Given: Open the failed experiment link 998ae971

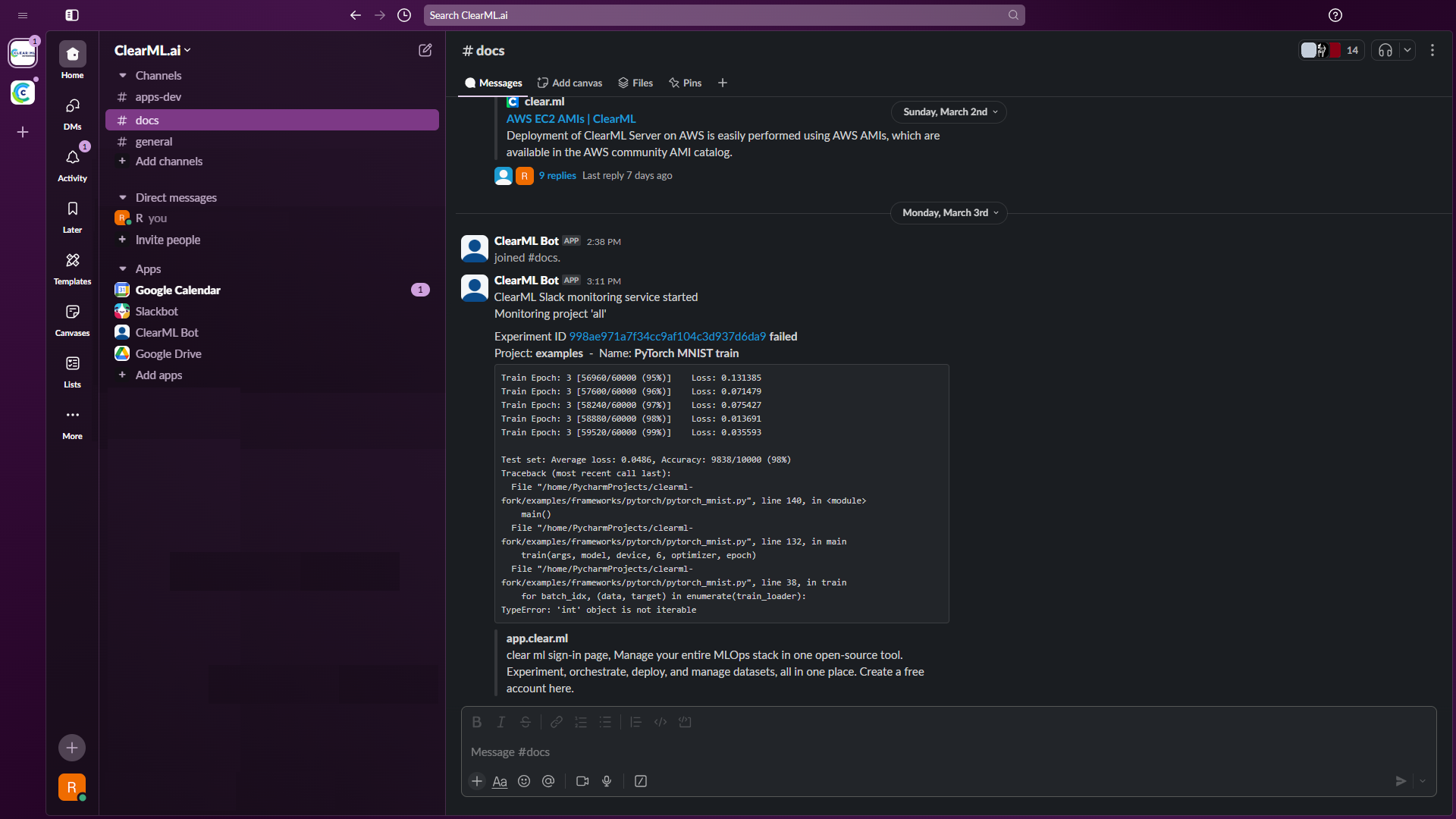Looking at the screenshot, I should click(667, 336).
